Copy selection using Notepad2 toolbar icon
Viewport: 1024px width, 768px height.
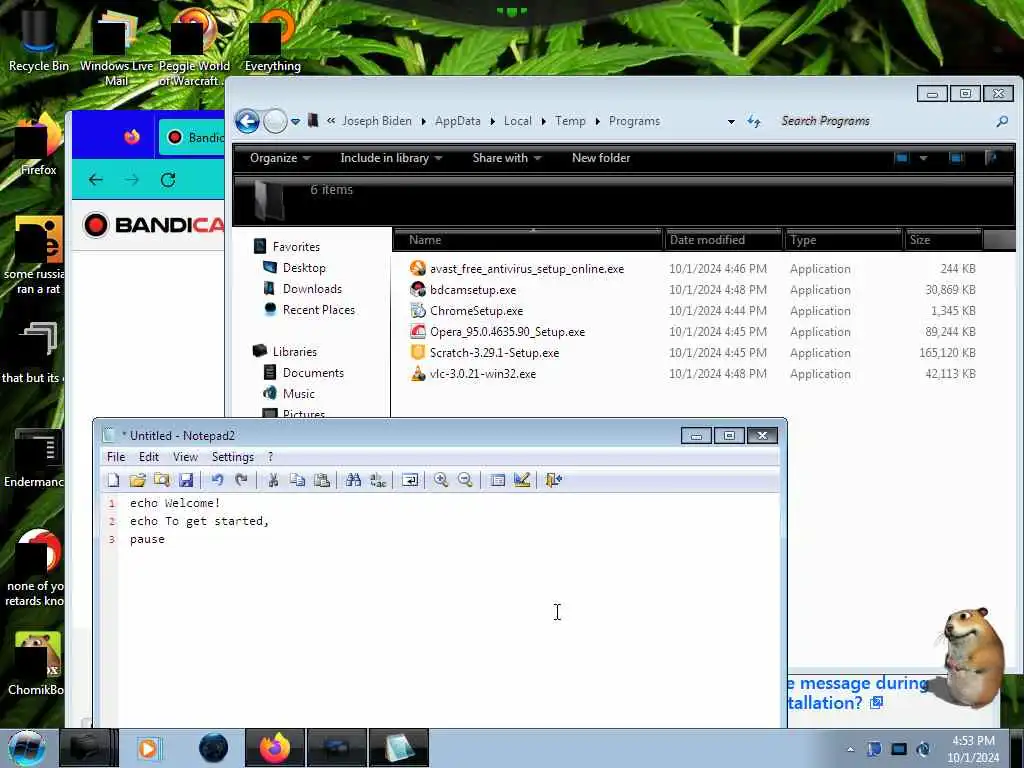pyautogui.click(x=297, y=480)
